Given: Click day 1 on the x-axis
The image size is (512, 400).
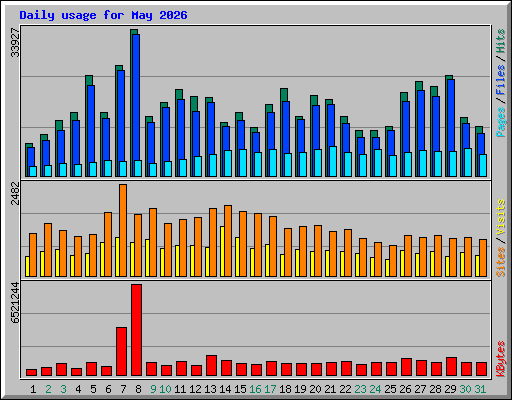Looking at the screenshot, I should click(33, 389).
